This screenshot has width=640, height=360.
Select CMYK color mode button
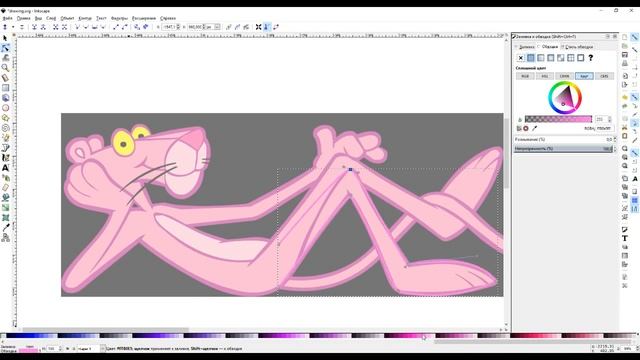tap(564, 76)
